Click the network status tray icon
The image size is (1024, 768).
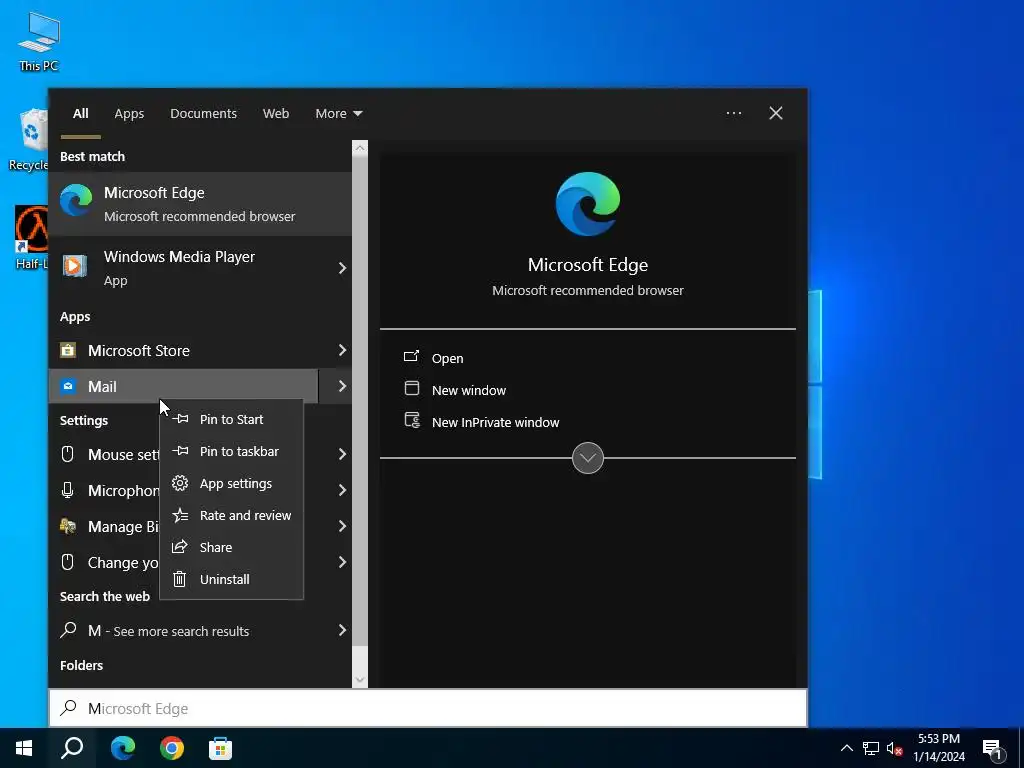coord(871,748)
